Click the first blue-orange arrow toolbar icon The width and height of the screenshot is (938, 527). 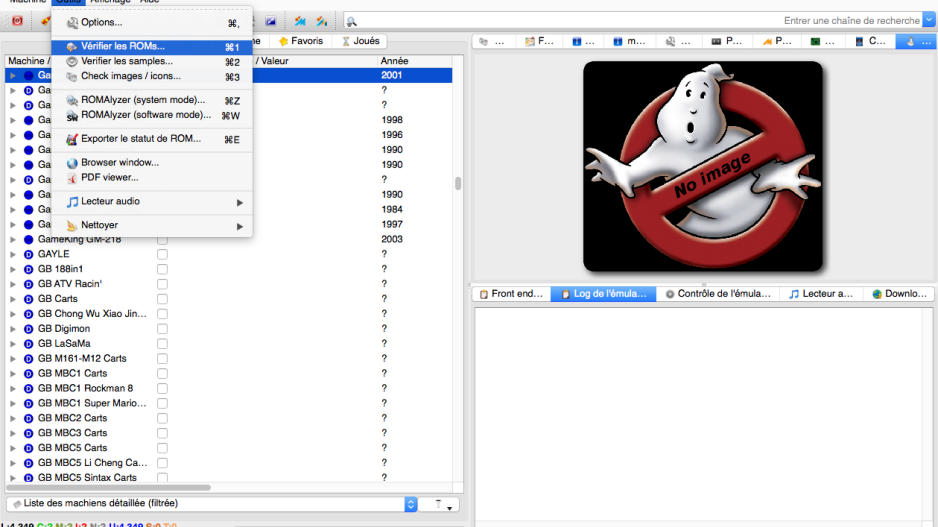point(300,22)
